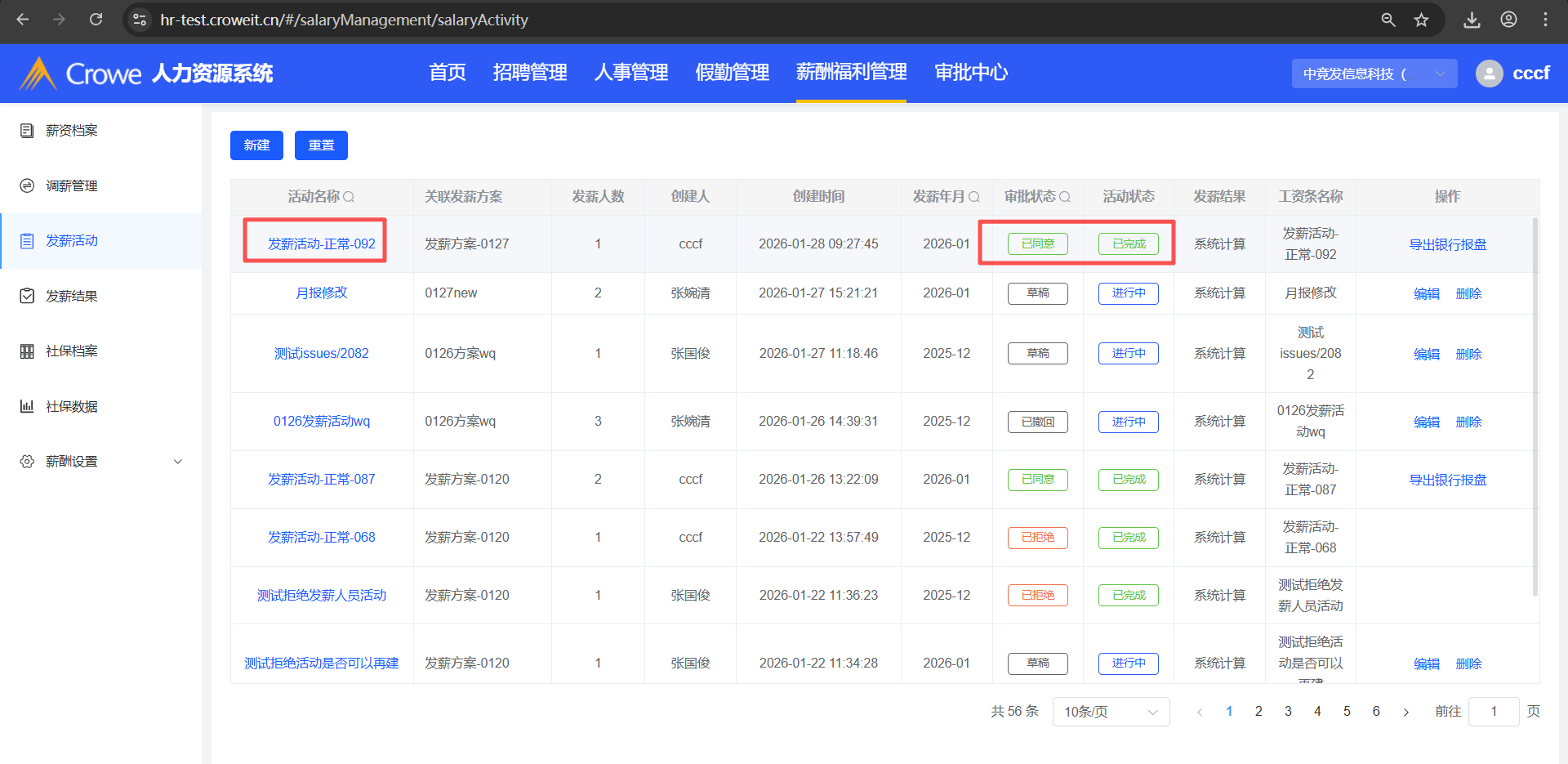1568x764 pixels.
Task: Switch to the 审批中心 top menu
Action: pyautogui.click(x=970, y=73)
